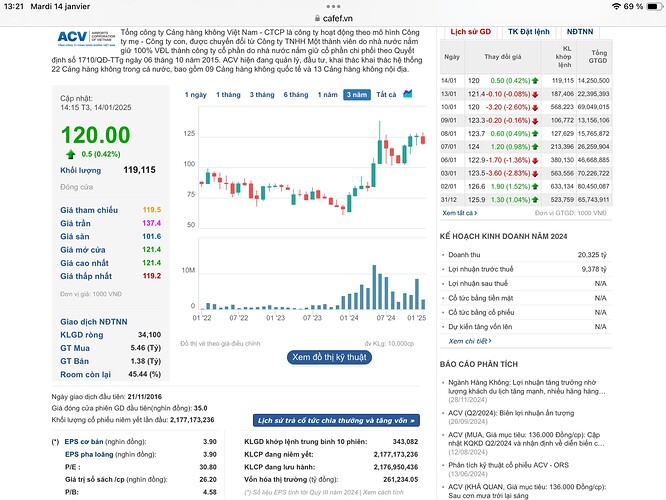
Task: Click Giá trần value 137.4
Action: tap(152, 223)
